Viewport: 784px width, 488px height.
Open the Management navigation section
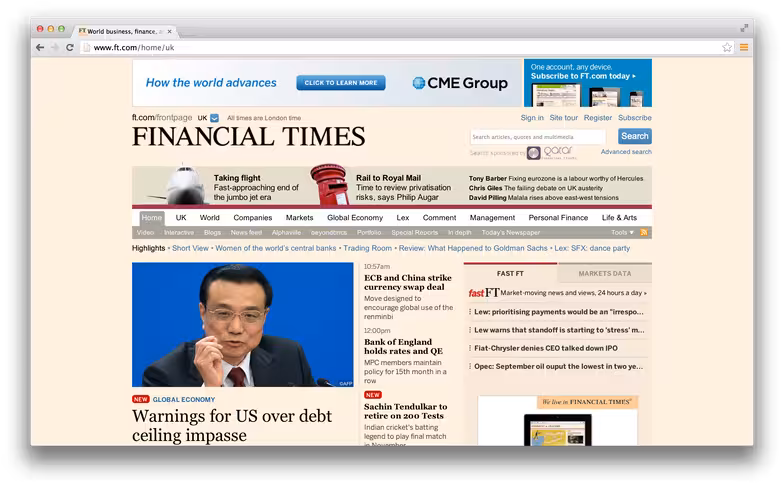[x=492, y=218]
